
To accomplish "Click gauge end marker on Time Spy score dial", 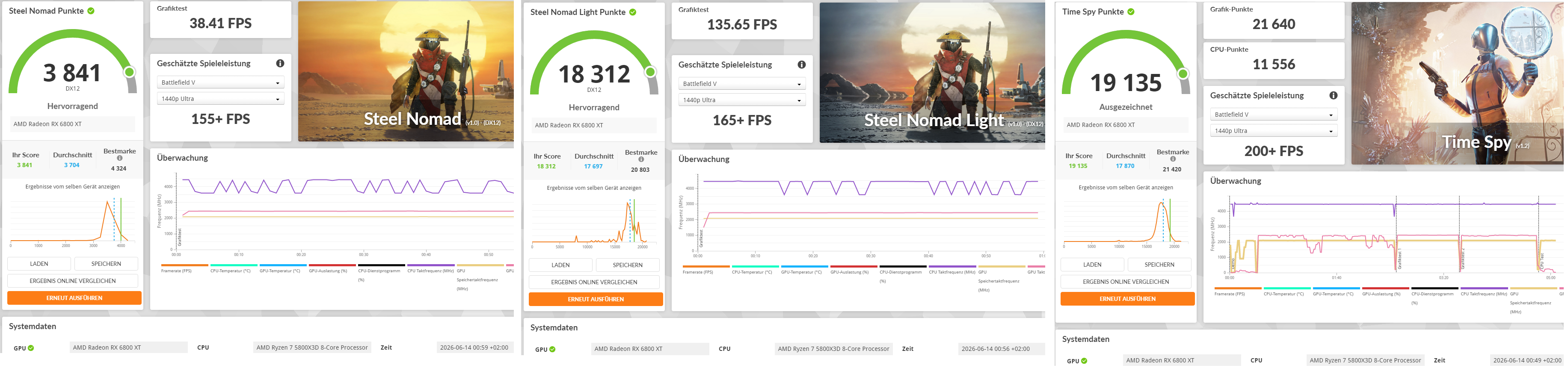I will (1183, 74).
